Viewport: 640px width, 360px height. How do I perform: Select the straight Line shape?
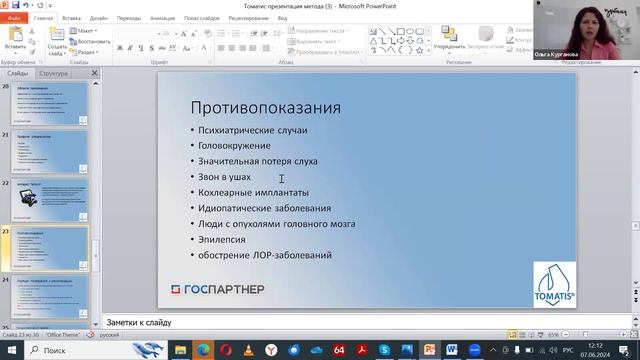coord(382,31)
